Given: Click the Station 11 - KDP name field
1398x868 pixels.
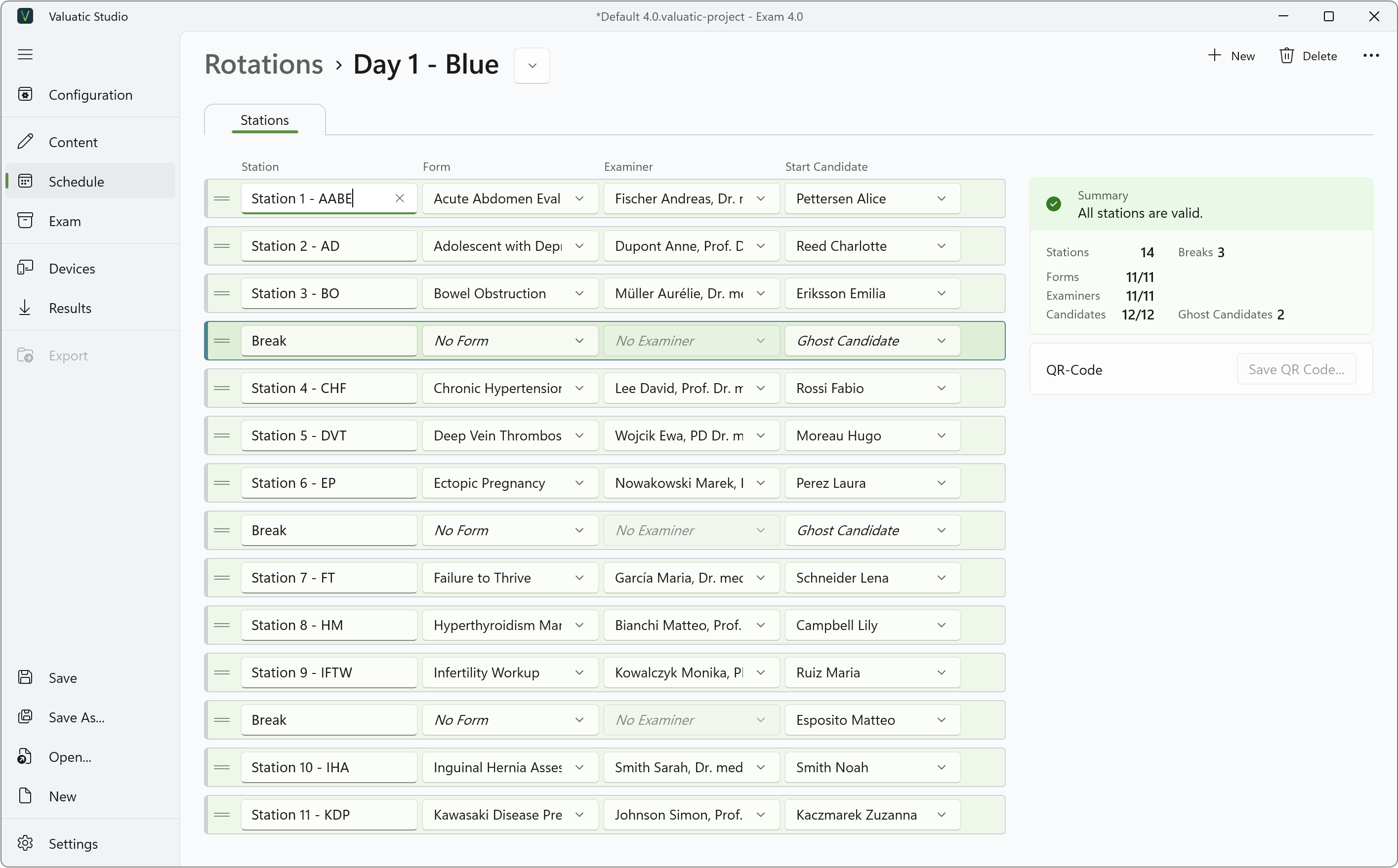Looking at the screenshot, I should [x=329, y=815].
